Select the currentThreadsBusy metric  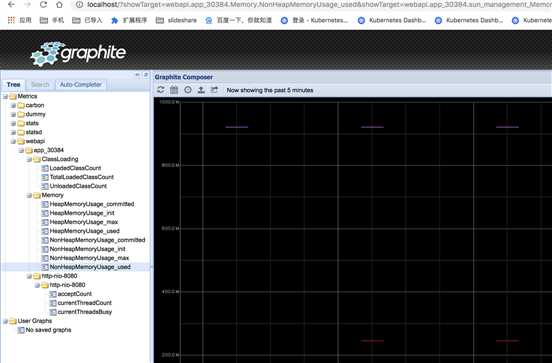85,312
